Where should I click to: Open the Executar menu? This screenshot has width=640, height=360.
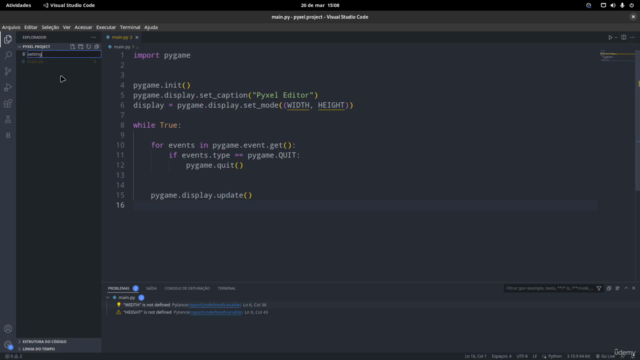[106, 27]
